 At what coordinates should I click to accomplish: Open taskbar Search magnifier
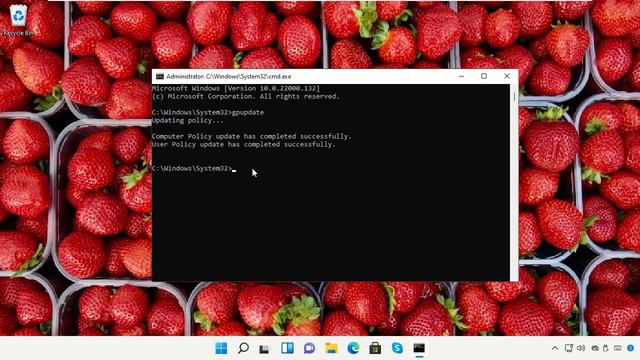[x=243, y=348]
